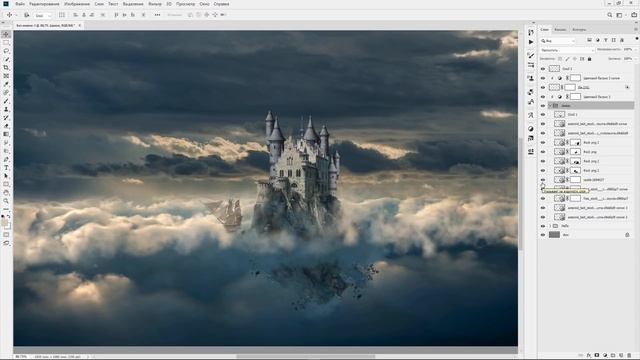Hide the Замок group with its eye

tap(543, 106)
